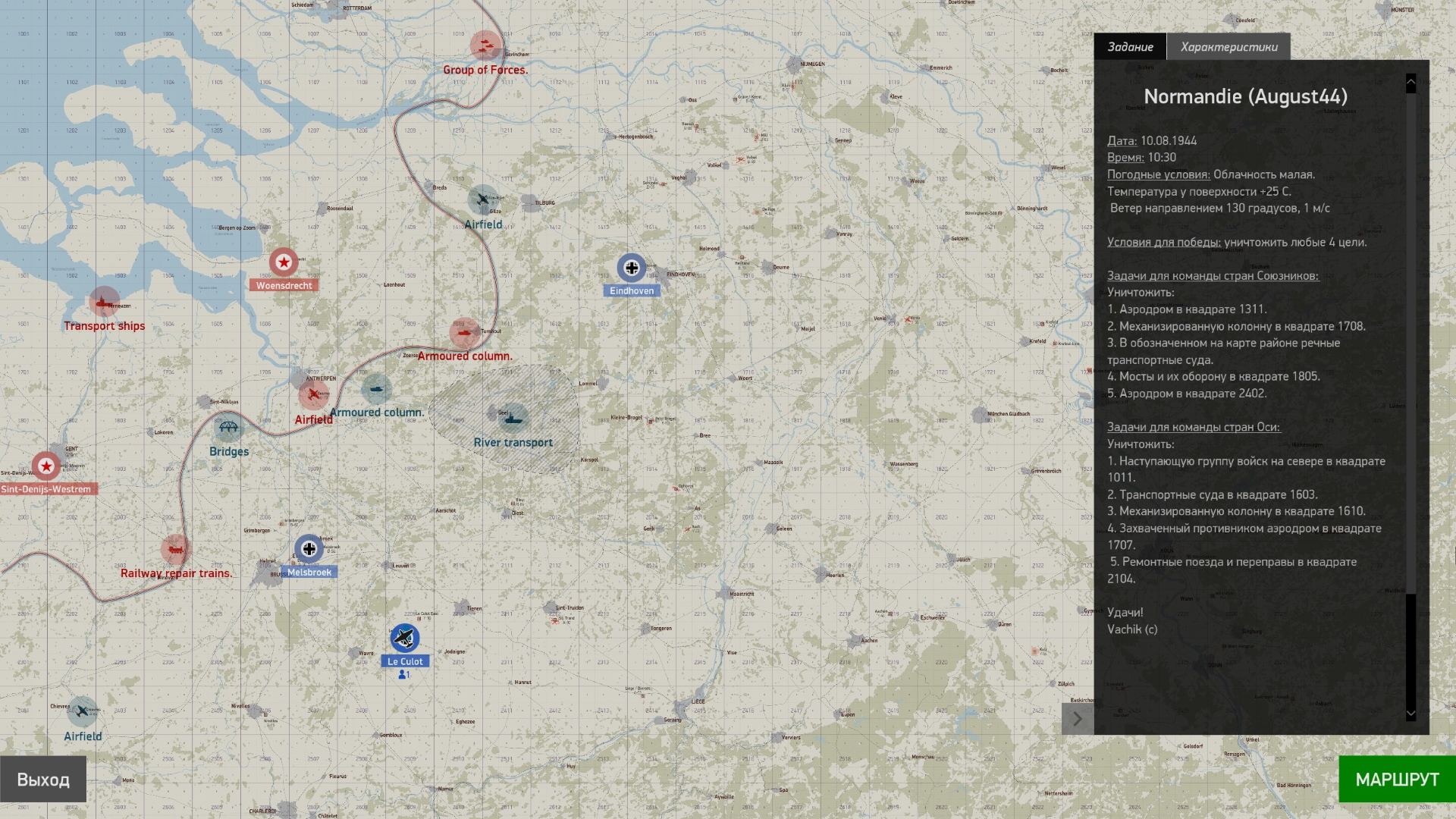Select the Melsbroek airfield marker

click(309, 548)
